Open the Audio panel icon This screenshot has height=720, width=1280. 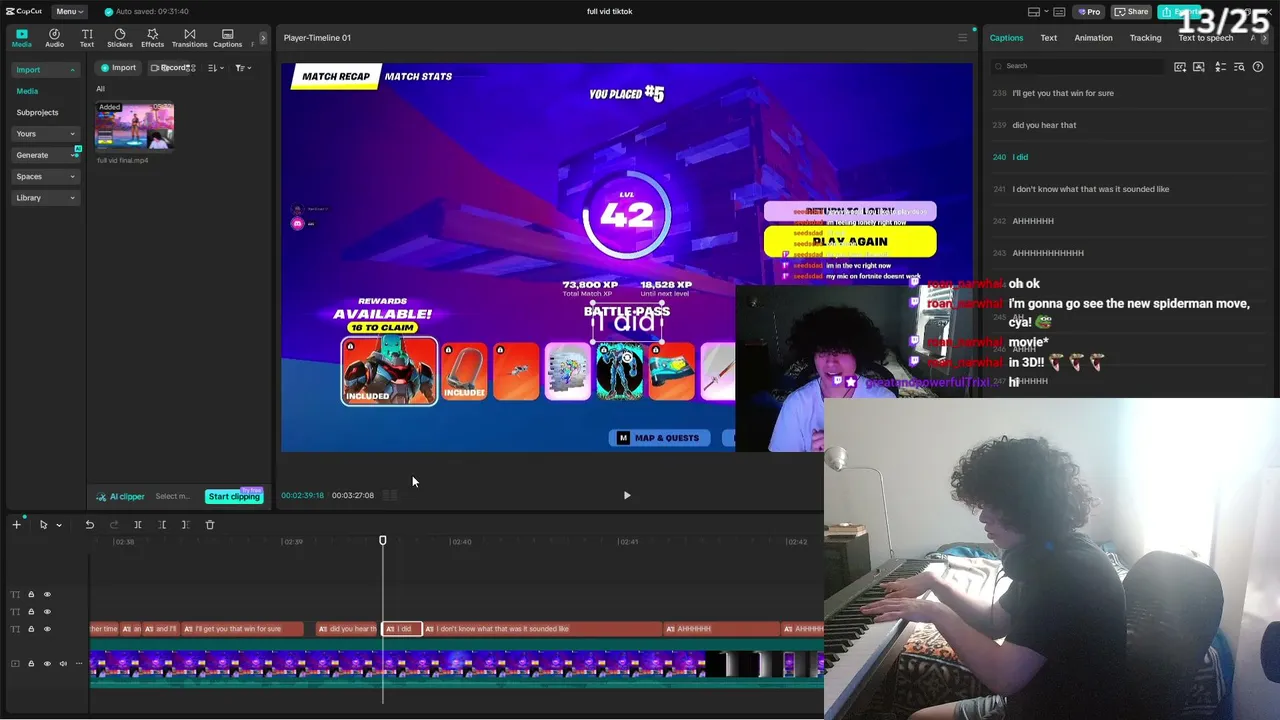tap(54, 38)
